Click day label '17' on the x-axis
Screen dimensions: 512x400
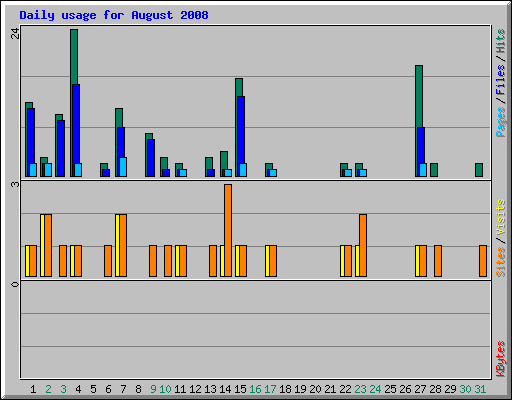pos(270,389)
